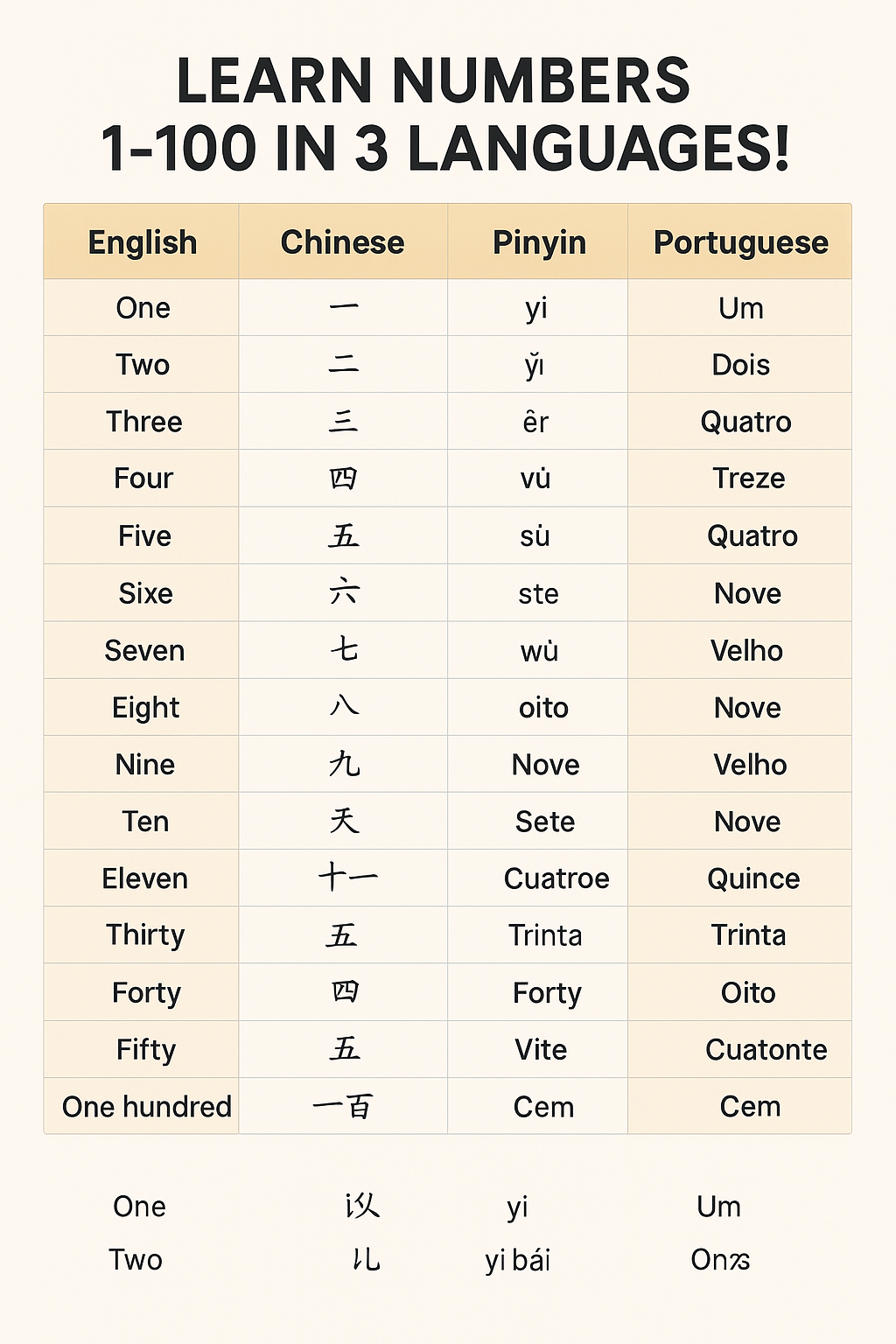Select the word Um below the table
This screenshot has height=1344, width=896.
pos(718,1207)
